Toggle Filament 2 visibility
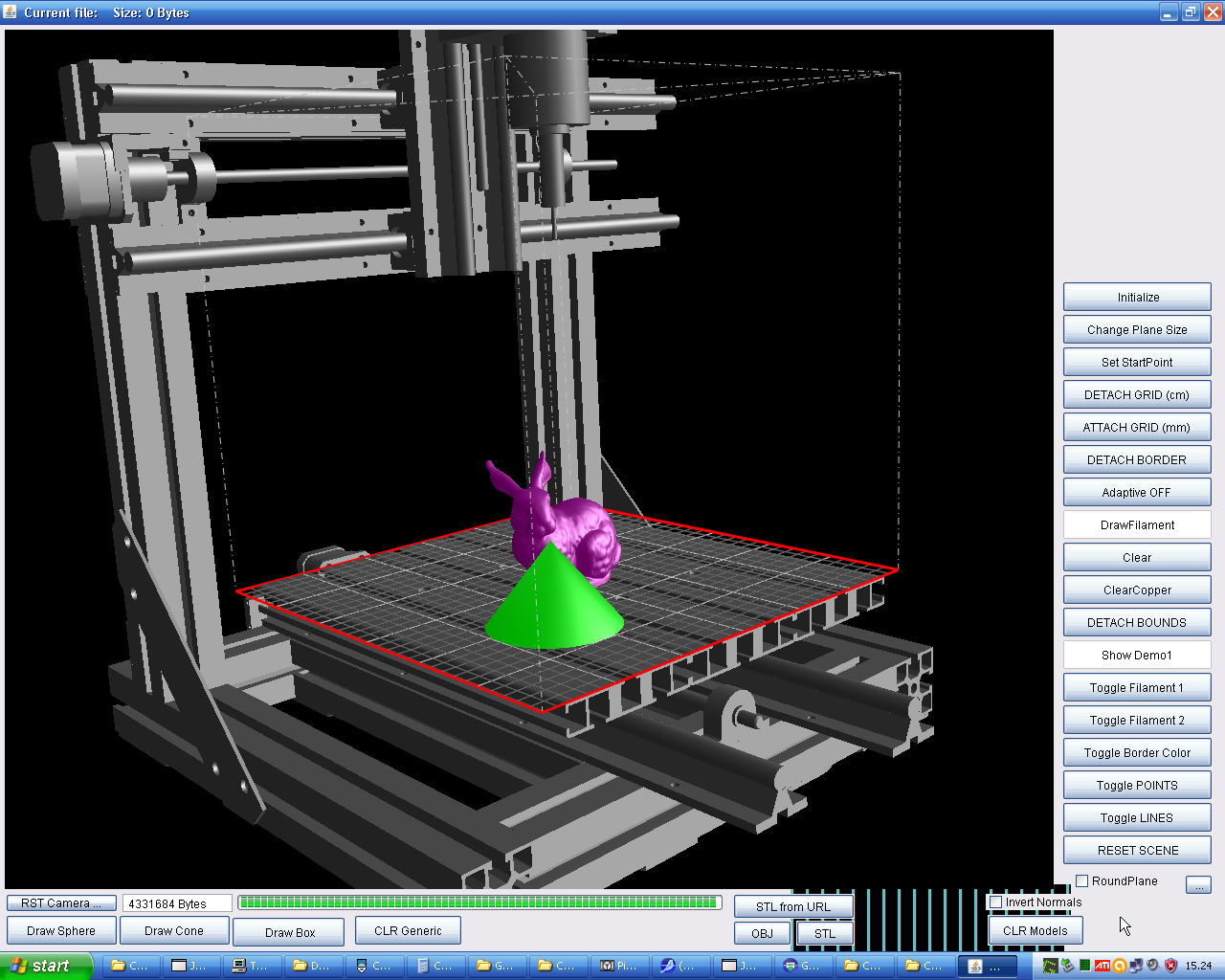This screenshot has width=1225, height=980. (1137, 720)
